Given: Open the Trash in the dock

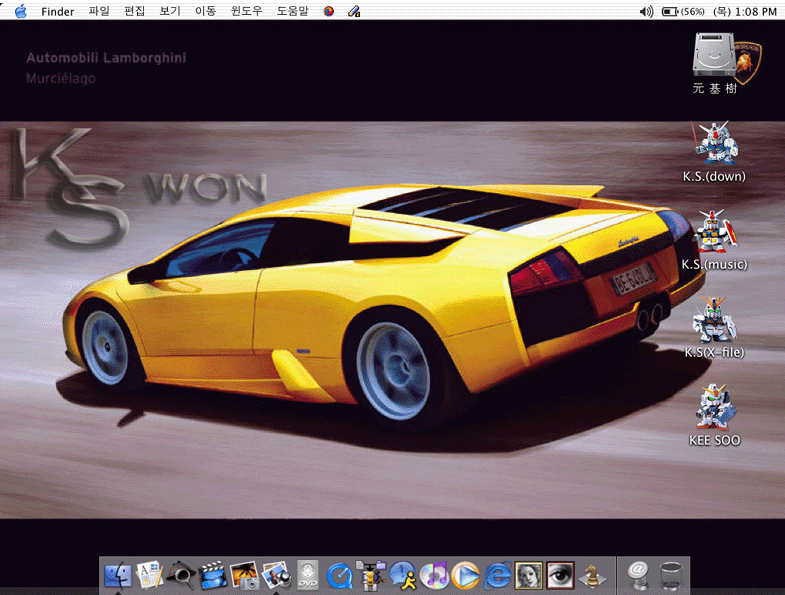Looking at the screenshot, I should point(672,575).
